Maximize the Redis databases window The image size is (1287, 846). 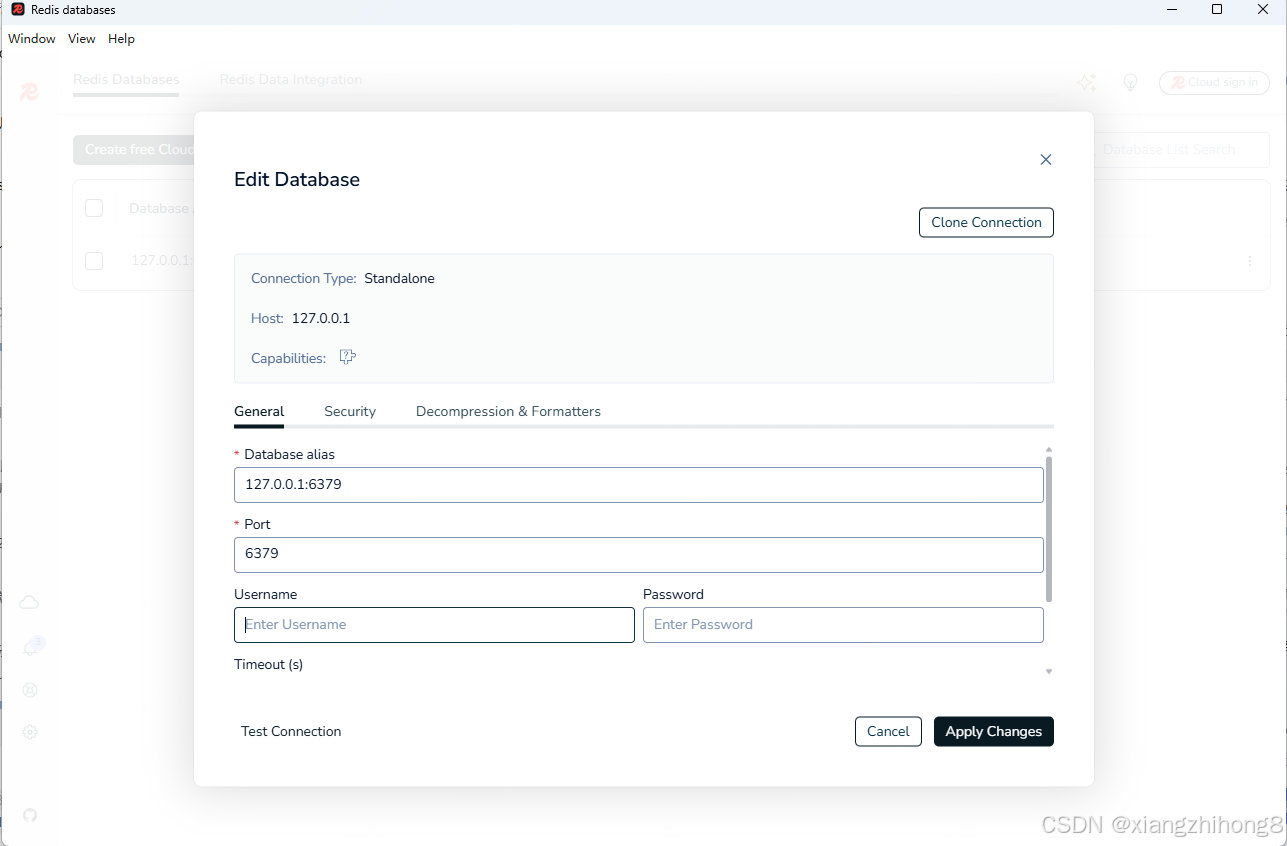click(x=1217, y=9)
